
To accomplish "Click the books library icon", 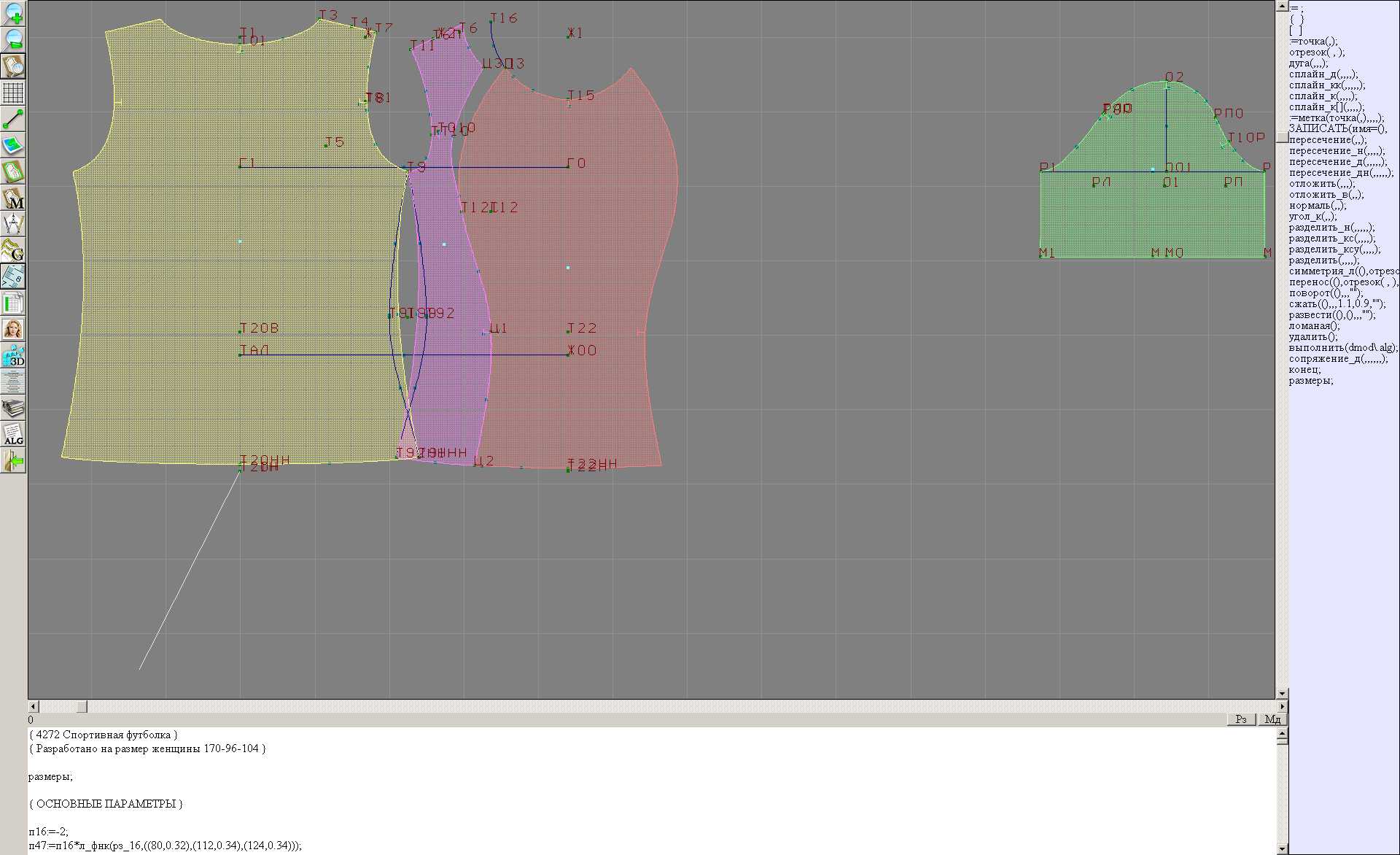I will pos(13,409).
